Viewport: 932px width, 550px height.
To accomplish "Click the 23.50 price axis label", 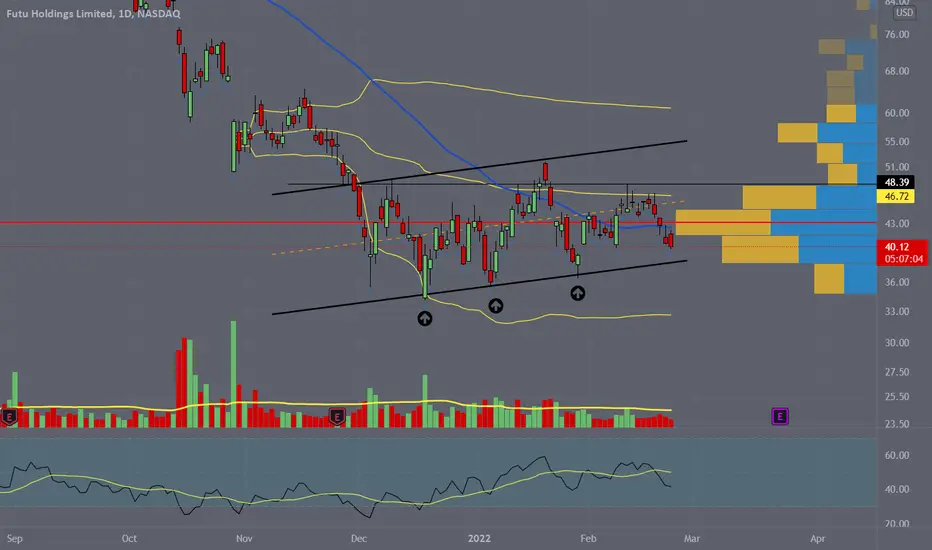I will pyautogui.click(x=896, y=424).
